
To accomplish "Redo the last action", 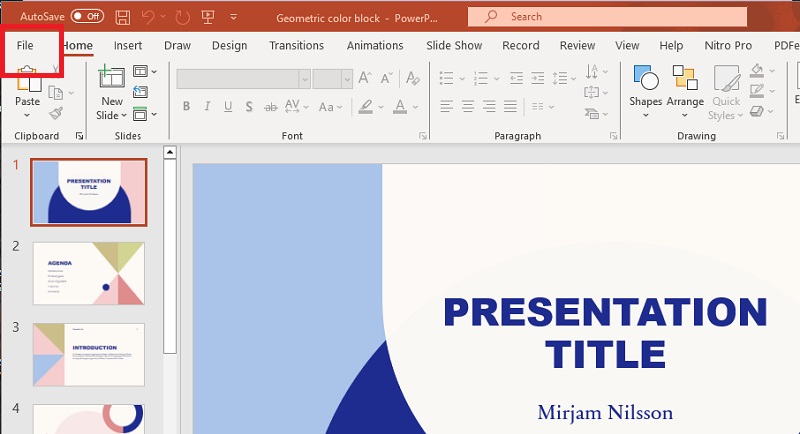I will (x=182, y=18).
